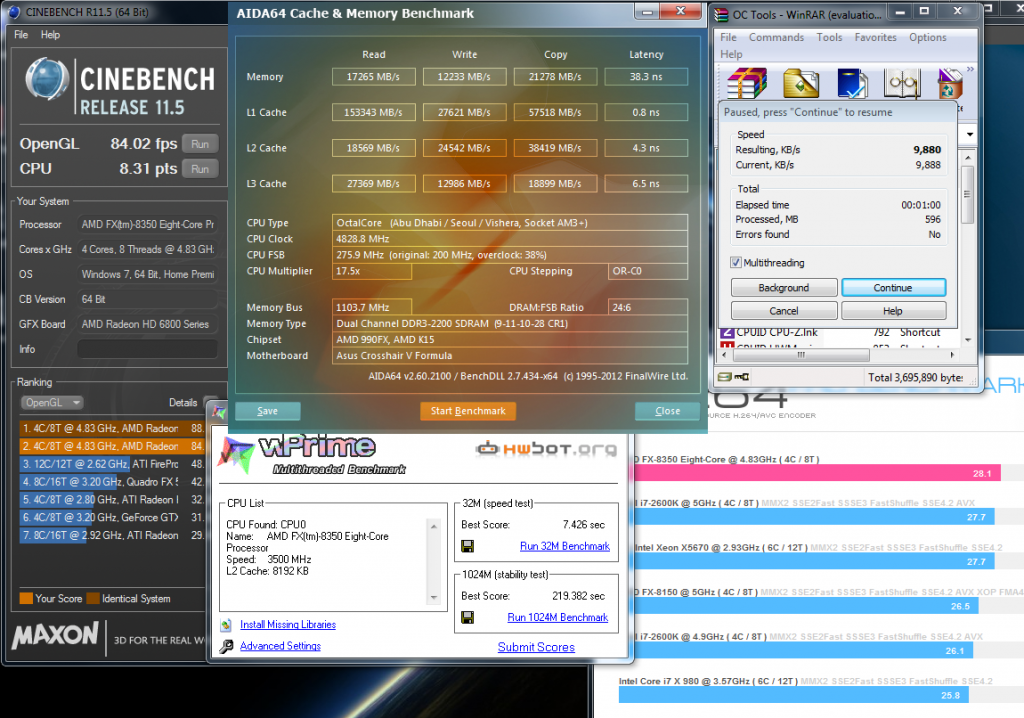Cancel the WinRAR operation
Screen dimensions: 1024x718
[784, 311]
